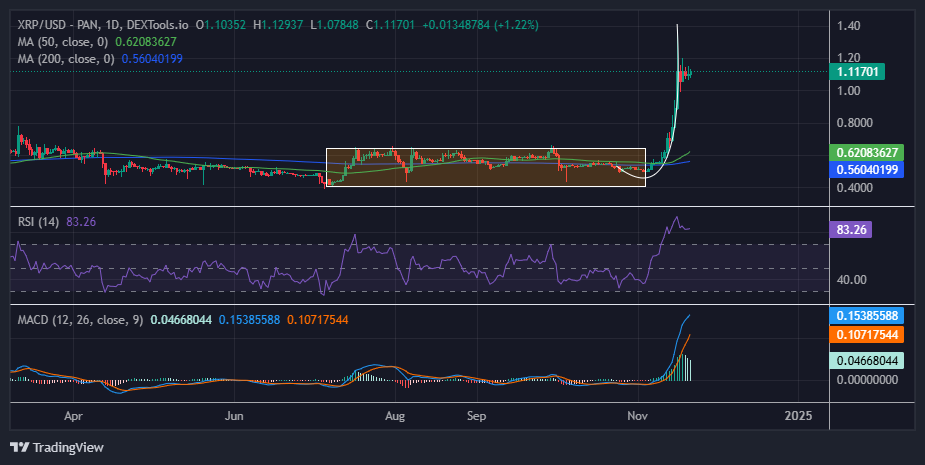Click the MACD legend histogram value 0.04668044
The image size is (925, 465).
pyautogui.click(x=181, y=320)
